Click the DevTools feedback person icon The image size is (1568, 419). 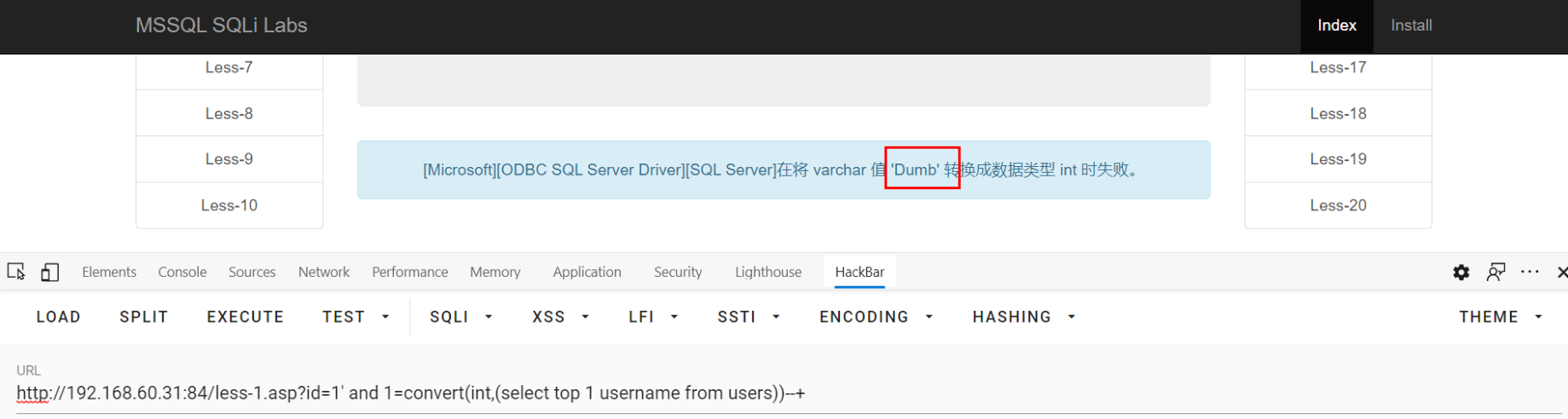click(x=1496, y=272)
